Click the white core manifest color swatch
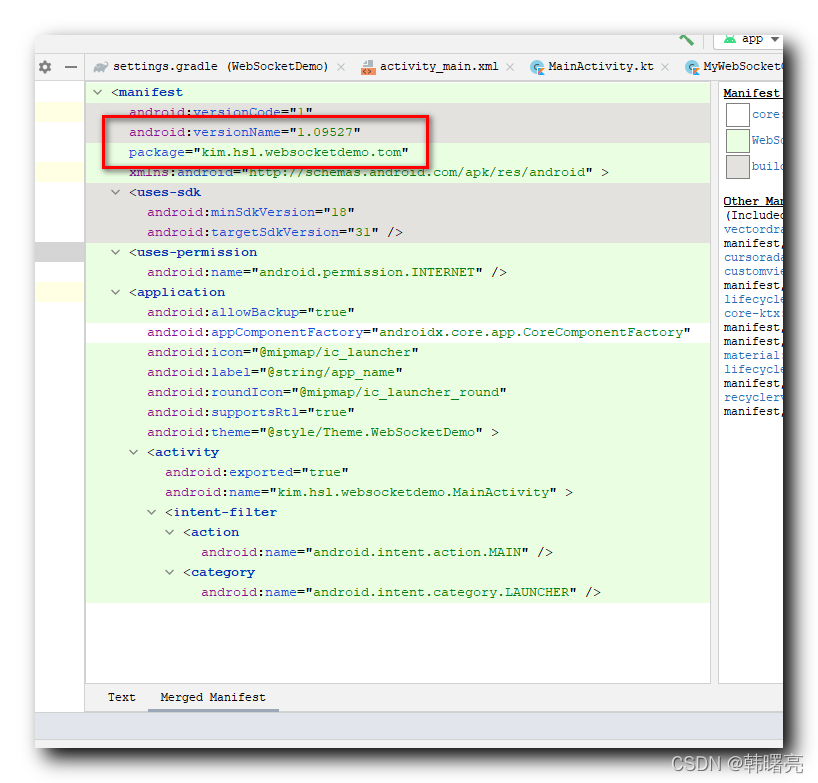Screen dimensions: 818x783 (738, 115)
